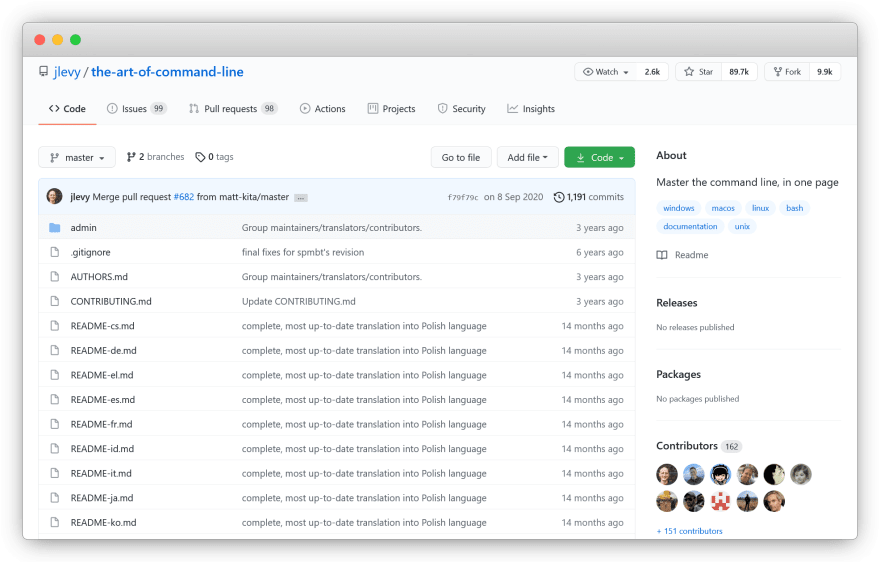The width and height of the screenshot is (880, 562).
Task: Open the AUTHORS.md file
Action: pos(99,277)
